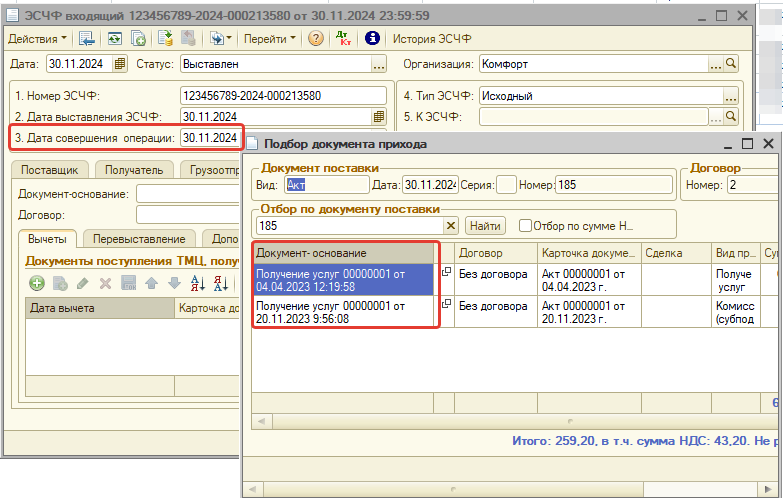Click the blue info icon
This screenshot has height=498, width=783.
pyautogui.click(x=372, y=38)
